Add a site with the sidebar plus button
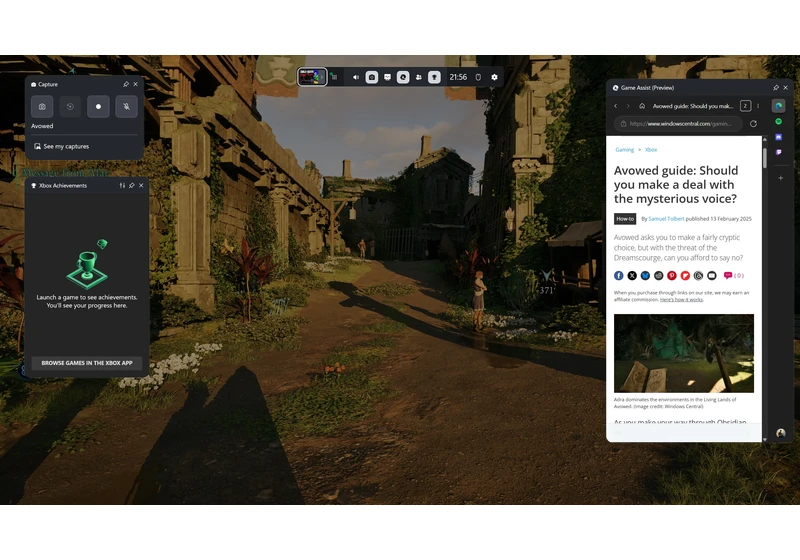 tap(781, 178)
